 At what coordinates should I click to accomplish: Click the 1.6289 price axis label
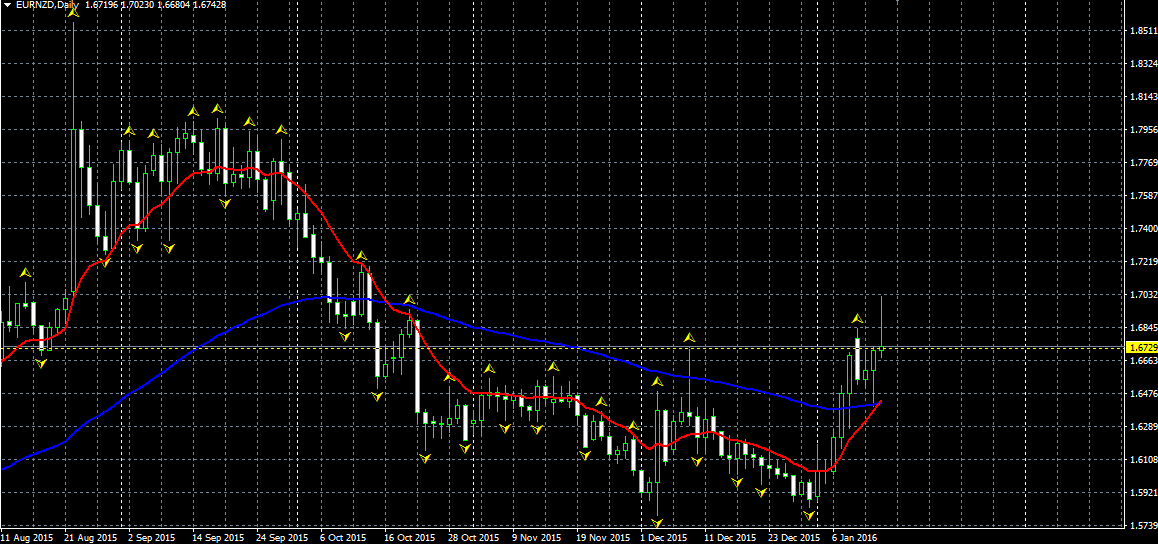(1142, 427)
